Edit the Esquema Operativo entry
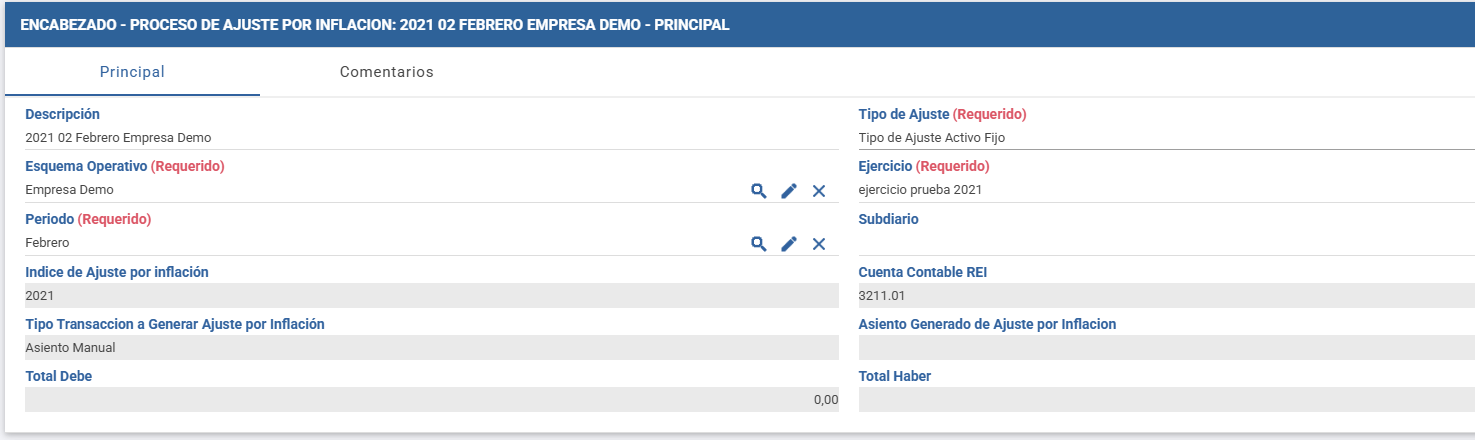Image resolution: width=1475 pixels, height=440 pixels. click(x=789, y=191)
